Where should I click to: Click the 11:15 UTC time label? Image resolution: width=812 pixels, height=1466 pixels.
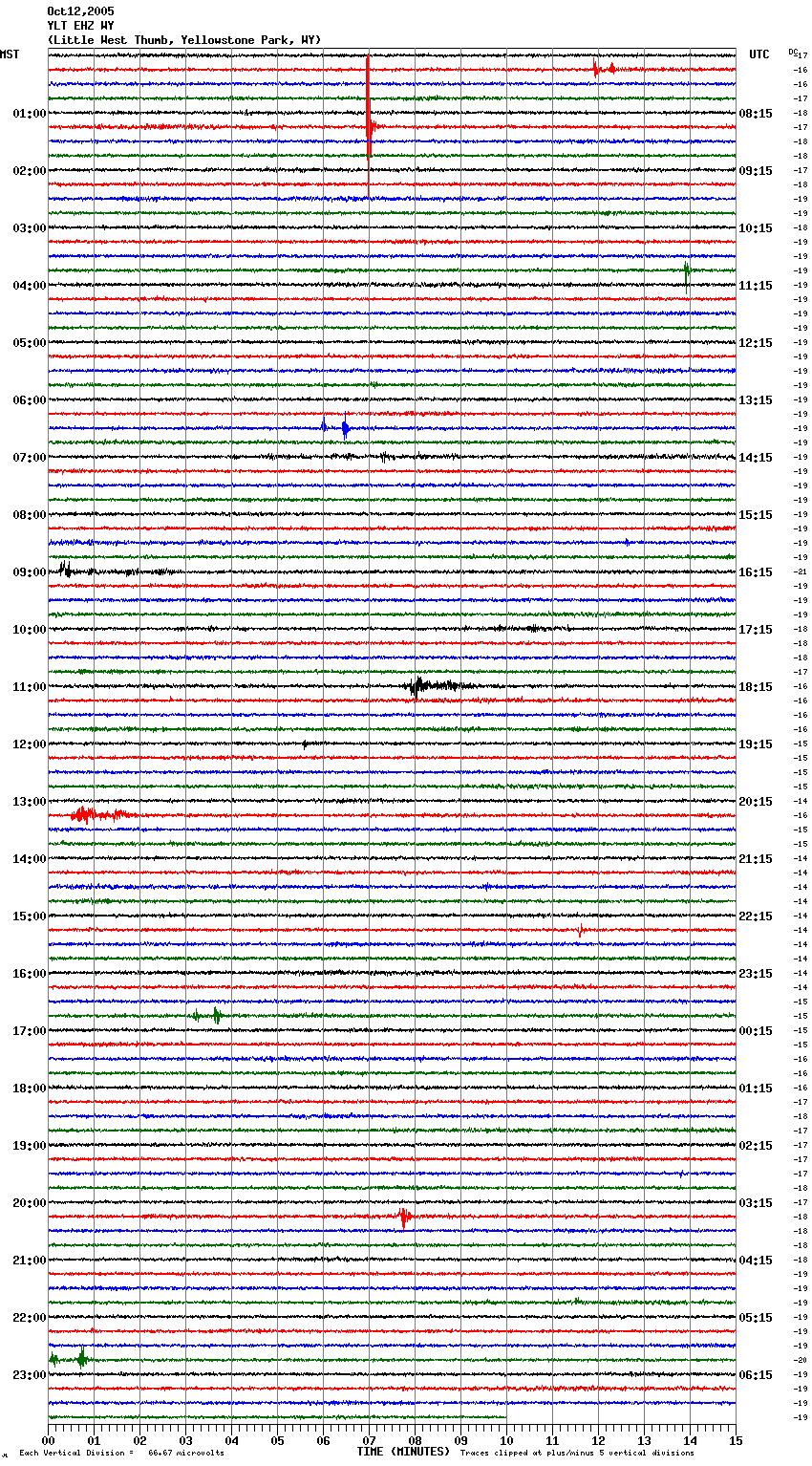point(756,286)
